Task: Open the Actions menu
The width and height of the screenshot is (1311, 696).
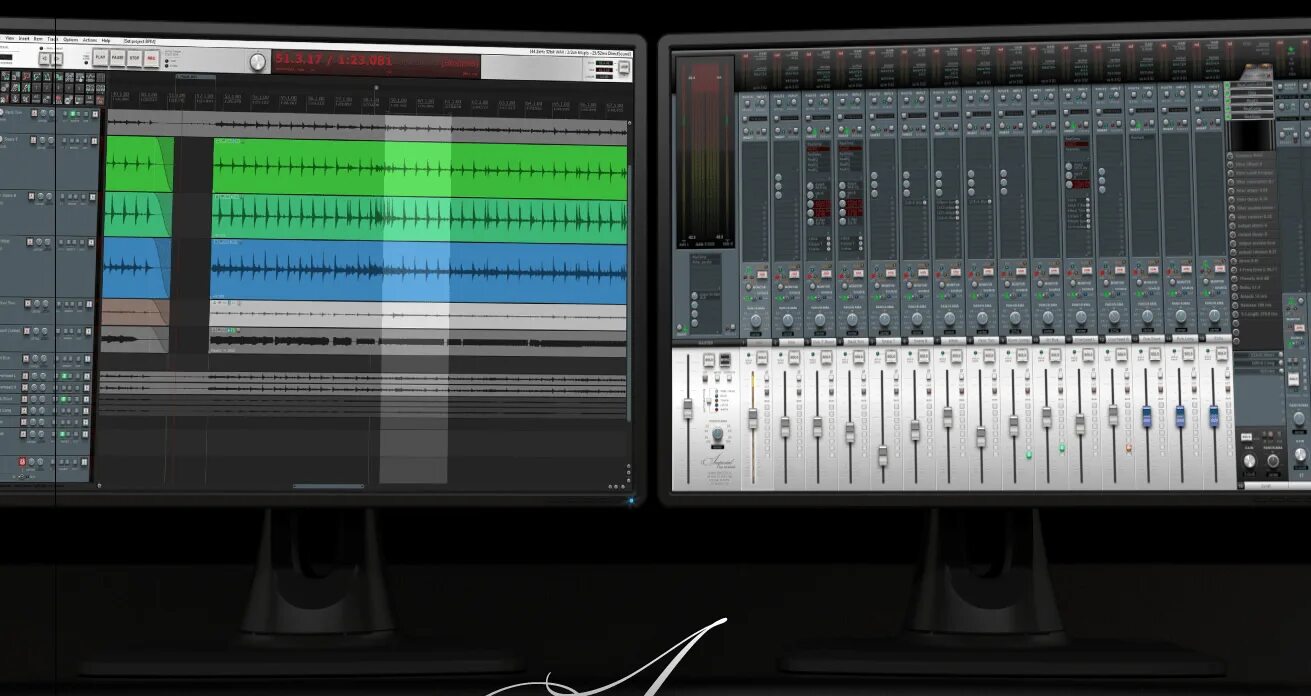Action: coord(90,39)
